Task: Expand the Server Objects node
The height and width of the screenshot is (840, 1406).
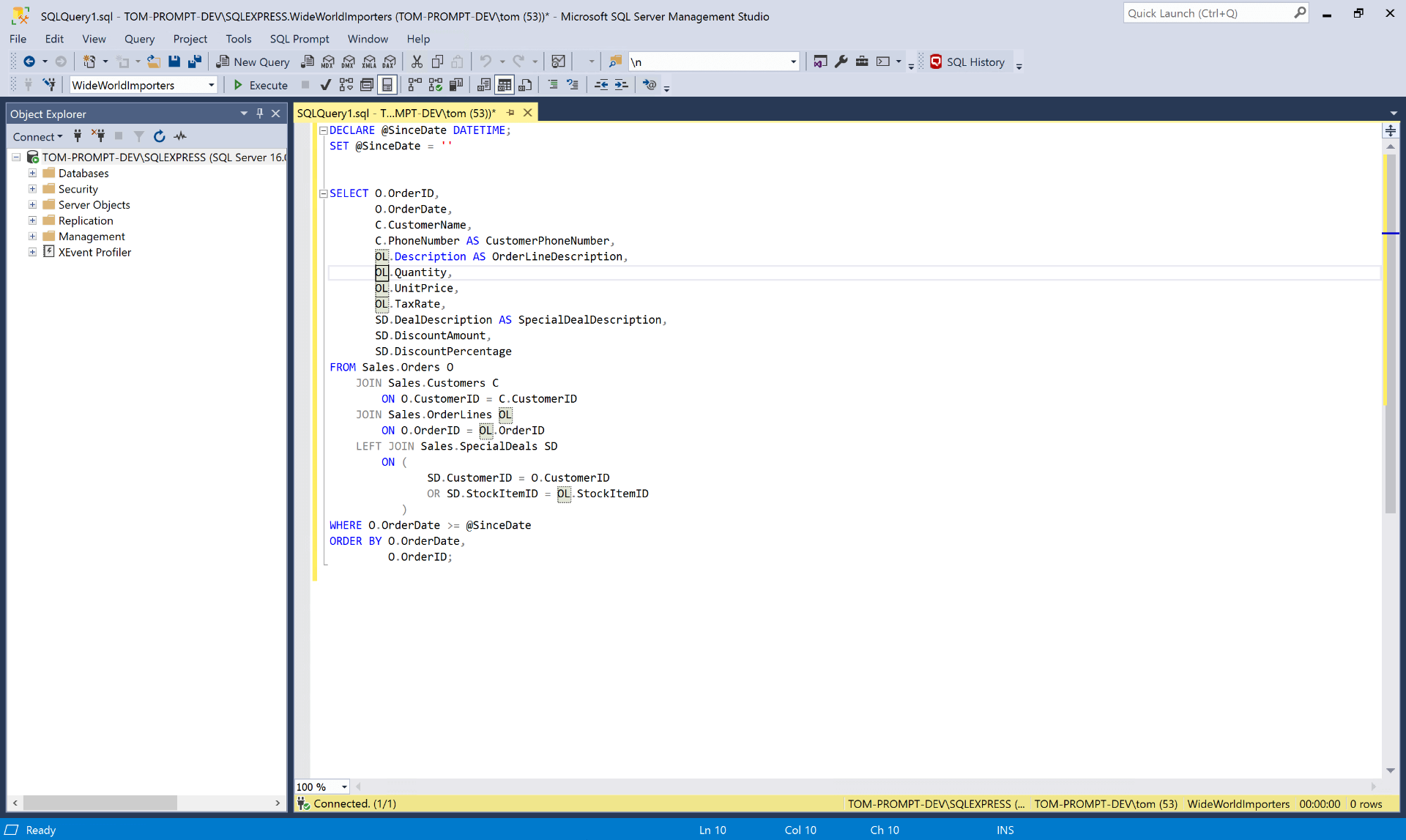Action: [x=31, y=204]
